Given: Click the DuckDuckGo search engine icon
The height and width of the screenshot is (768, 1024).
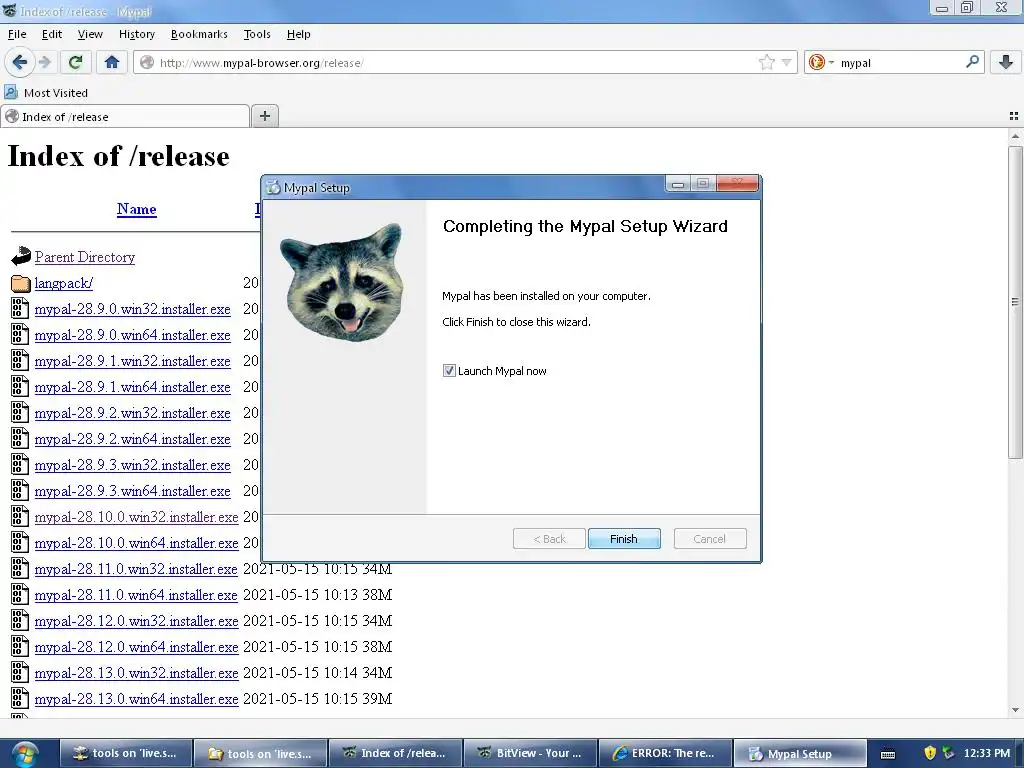Looking at the screenshot, I should tap(816, 63).
